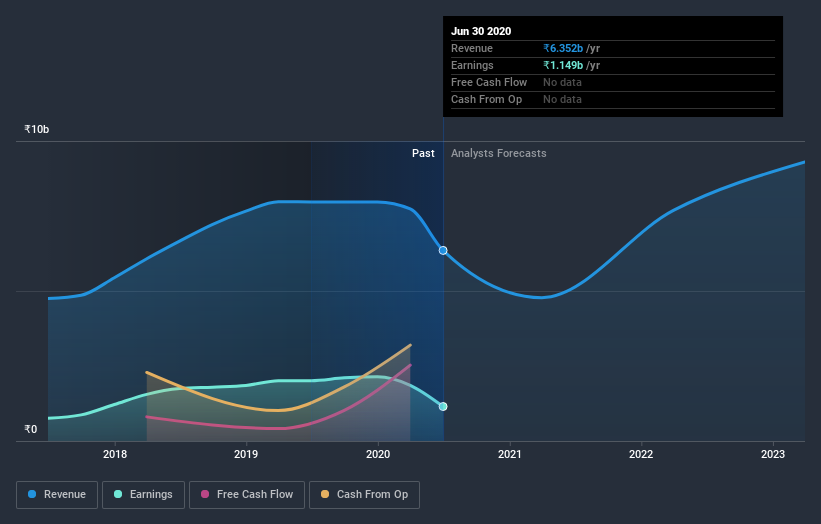The width and height of the screenshot is (821, 524).
Task: Click the ₹6.352b revenue value in tooltip
Action: [x=563, y=48]
